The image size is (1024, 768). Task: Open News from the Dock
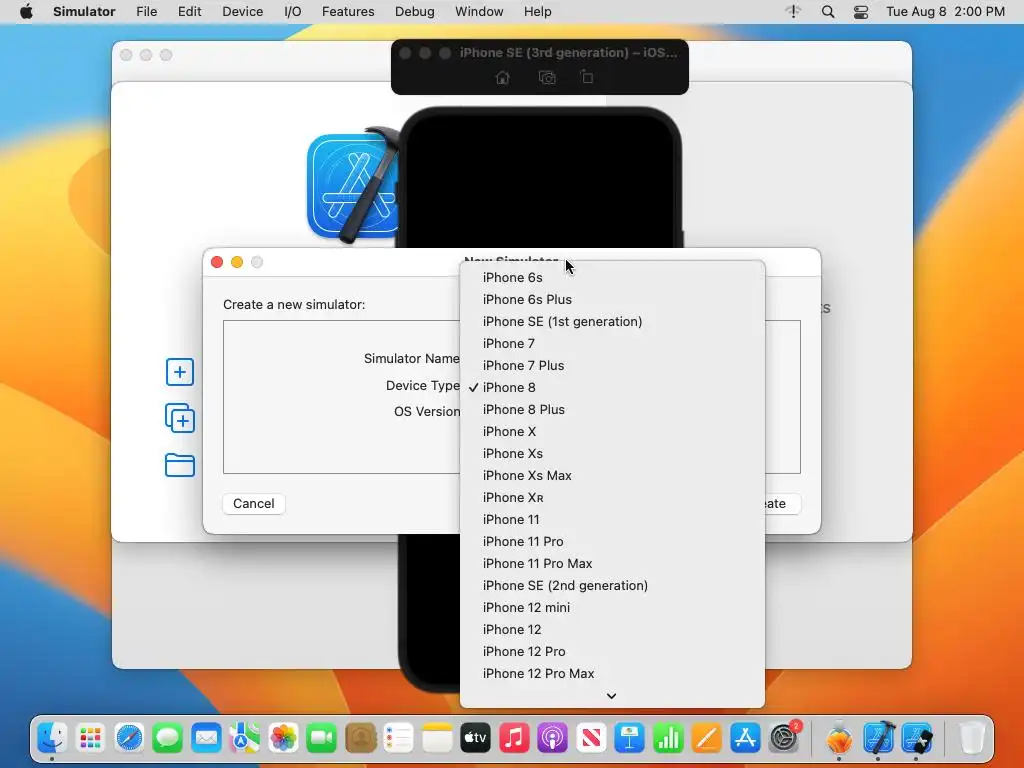tap(591, 739)
